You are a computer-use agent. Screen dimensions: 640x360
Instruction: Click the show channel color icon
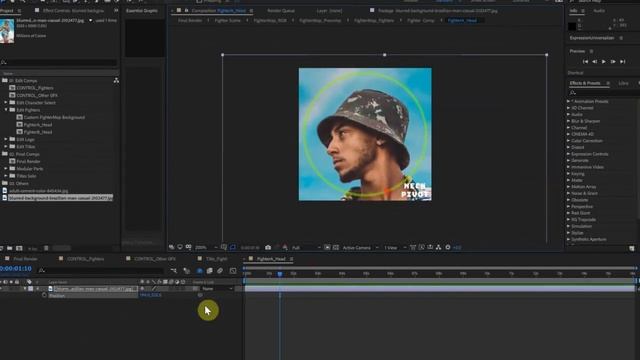[x=285, y=247]
